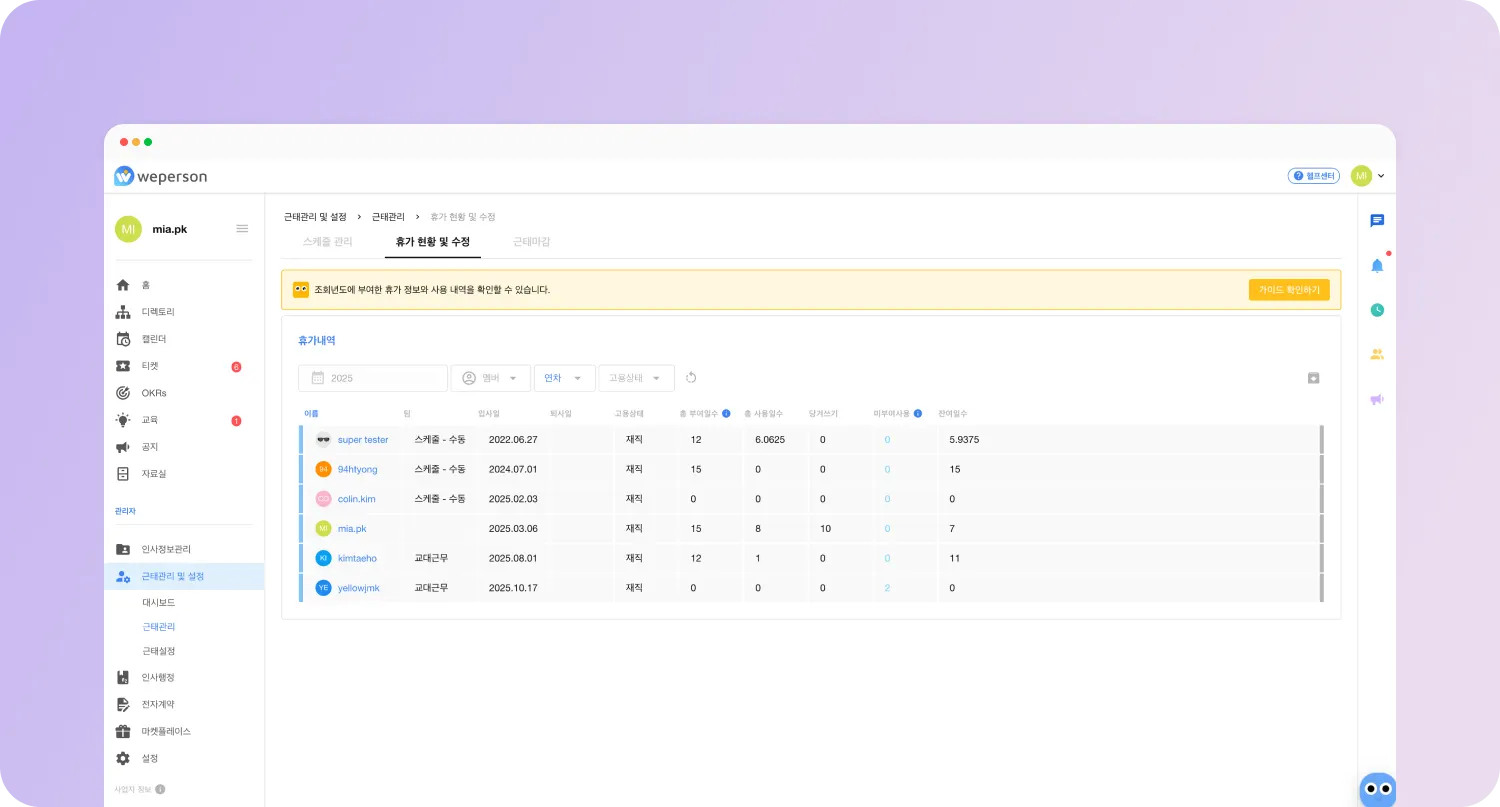This screenshot has width=1500, height=807.
Task: Click the 당겨쓰기 value 10
Action: click(825, 528)
